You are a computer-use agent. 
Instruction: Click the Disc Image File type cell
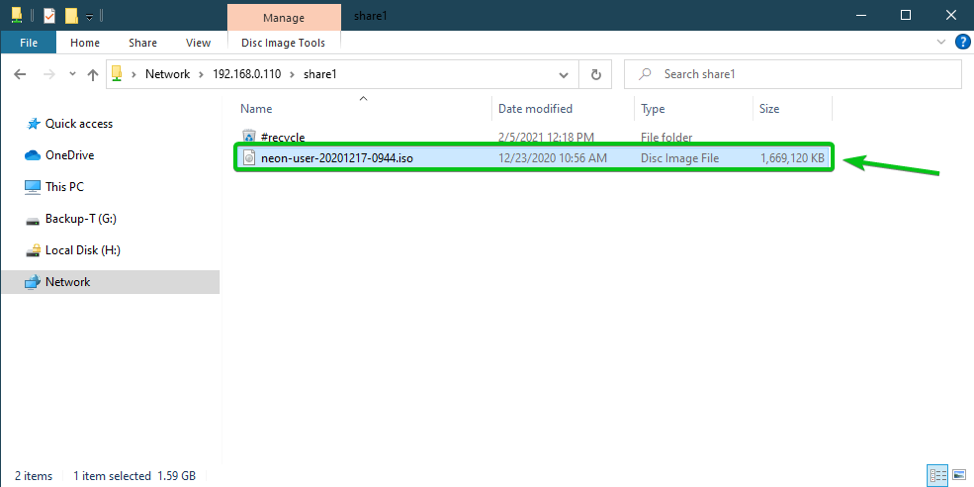[x=680, y=158]
